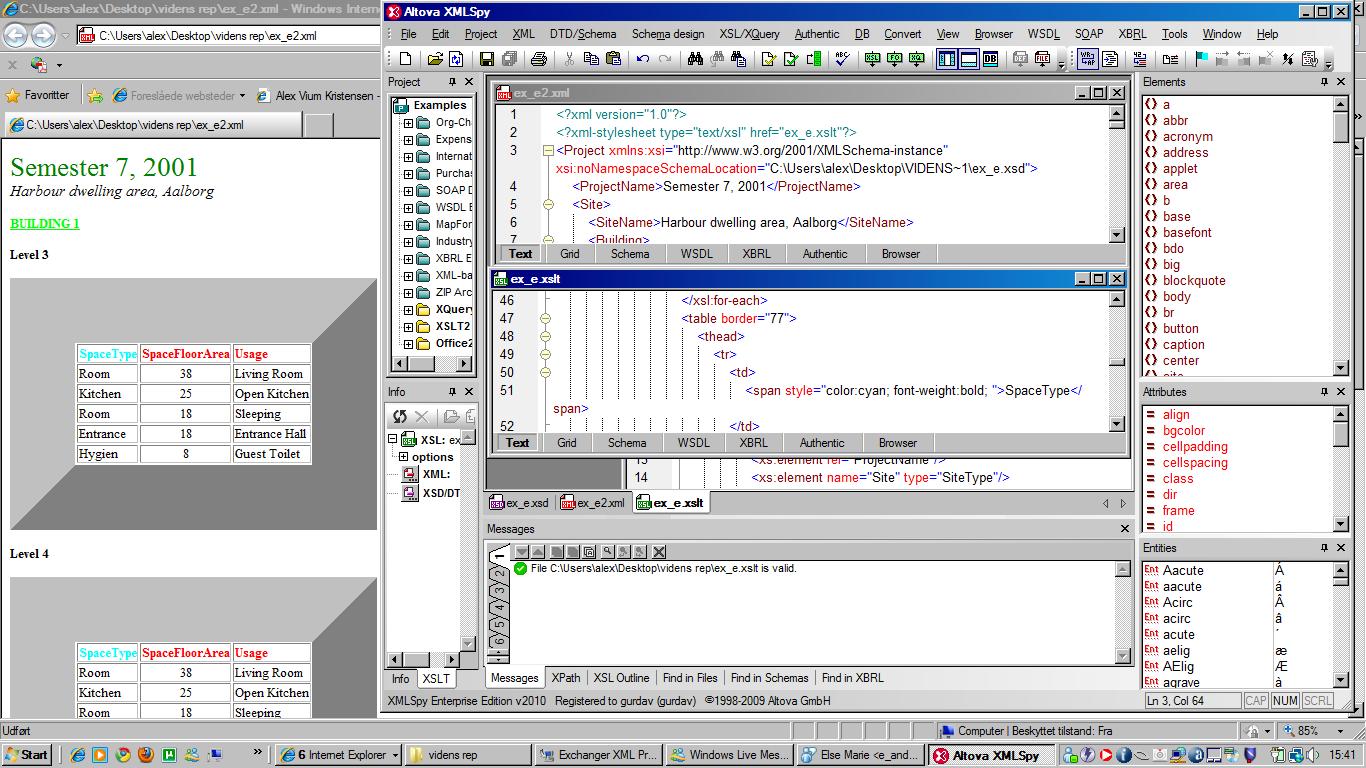The image size is (1366, 768).
Task: Click the New document toolbar icon
Action: point(405,59)
